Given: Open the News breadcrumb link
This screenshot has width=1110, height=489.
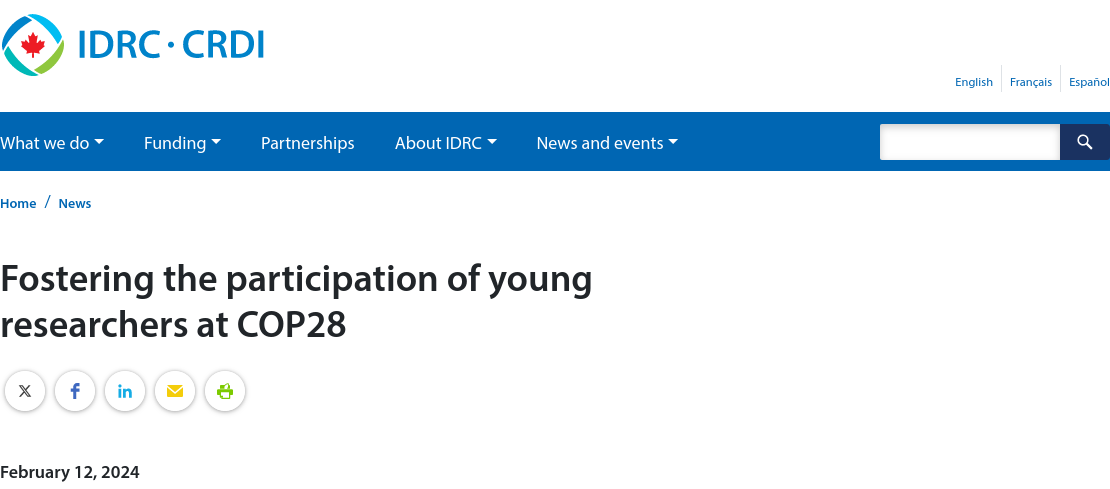Looking at the screenshot, I should click(75, 203).
